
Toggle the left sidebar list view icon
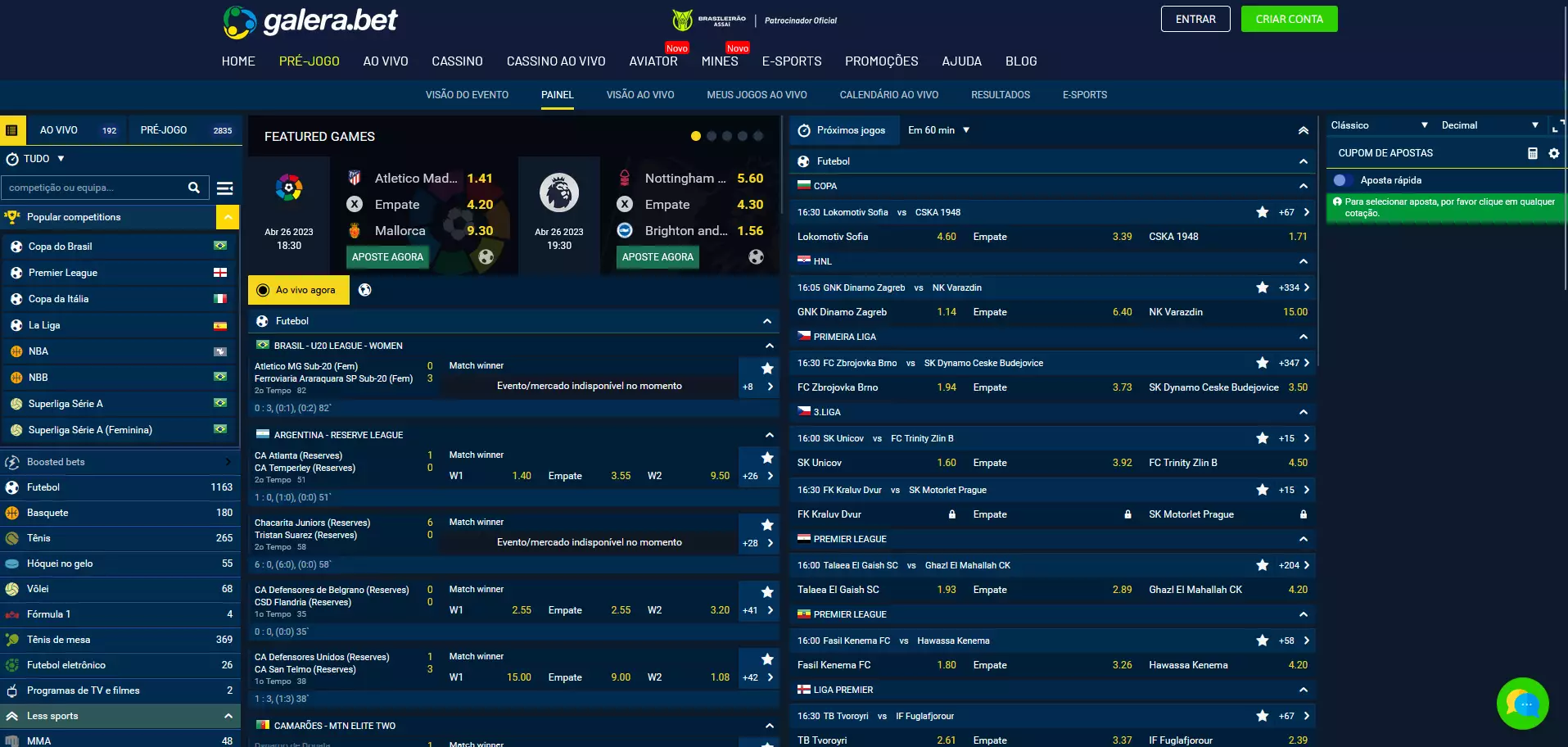point(11,130)
